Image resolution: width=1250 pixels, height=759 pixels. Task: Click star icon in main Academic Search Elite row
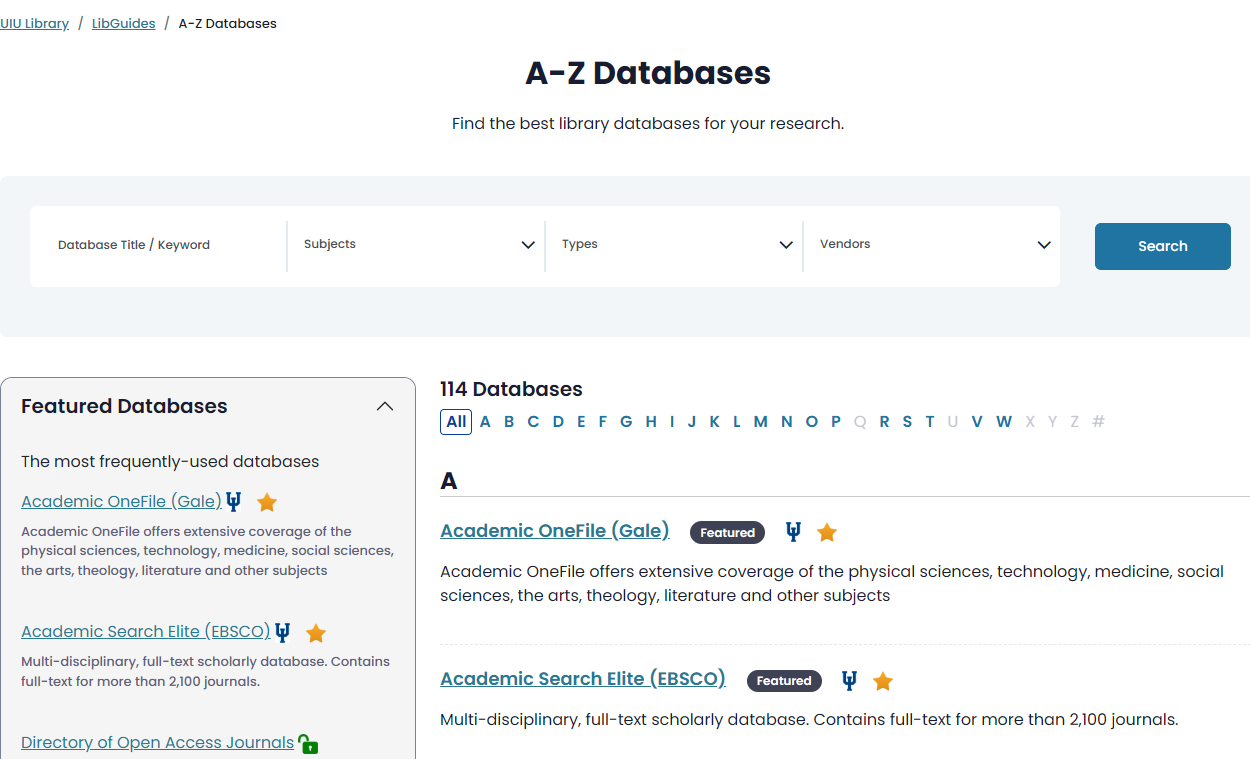(883, 681)
